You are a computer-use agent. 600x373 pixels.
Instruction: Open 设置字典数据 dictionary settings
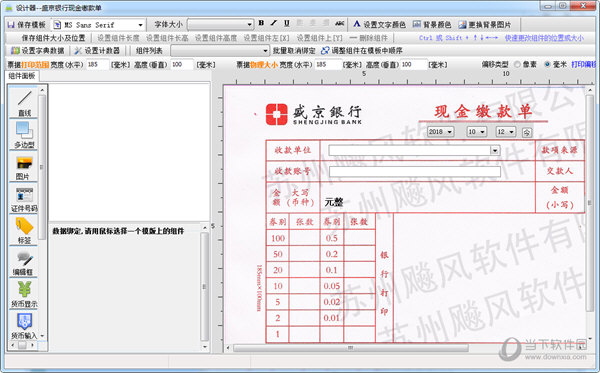pyautogui.click(x=38, y=50)
